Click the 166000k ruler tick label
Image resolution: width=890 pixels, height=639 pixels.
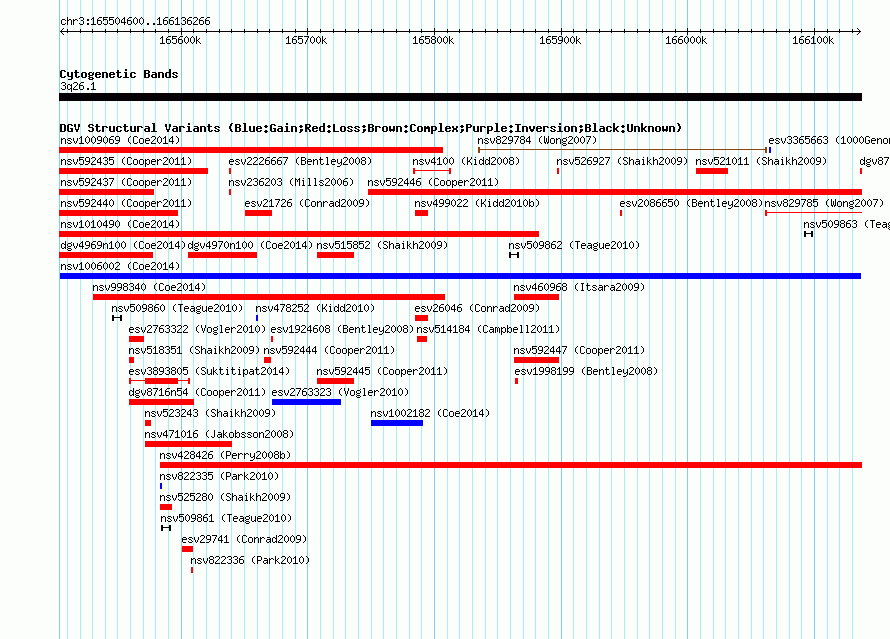tap(686, 40)
